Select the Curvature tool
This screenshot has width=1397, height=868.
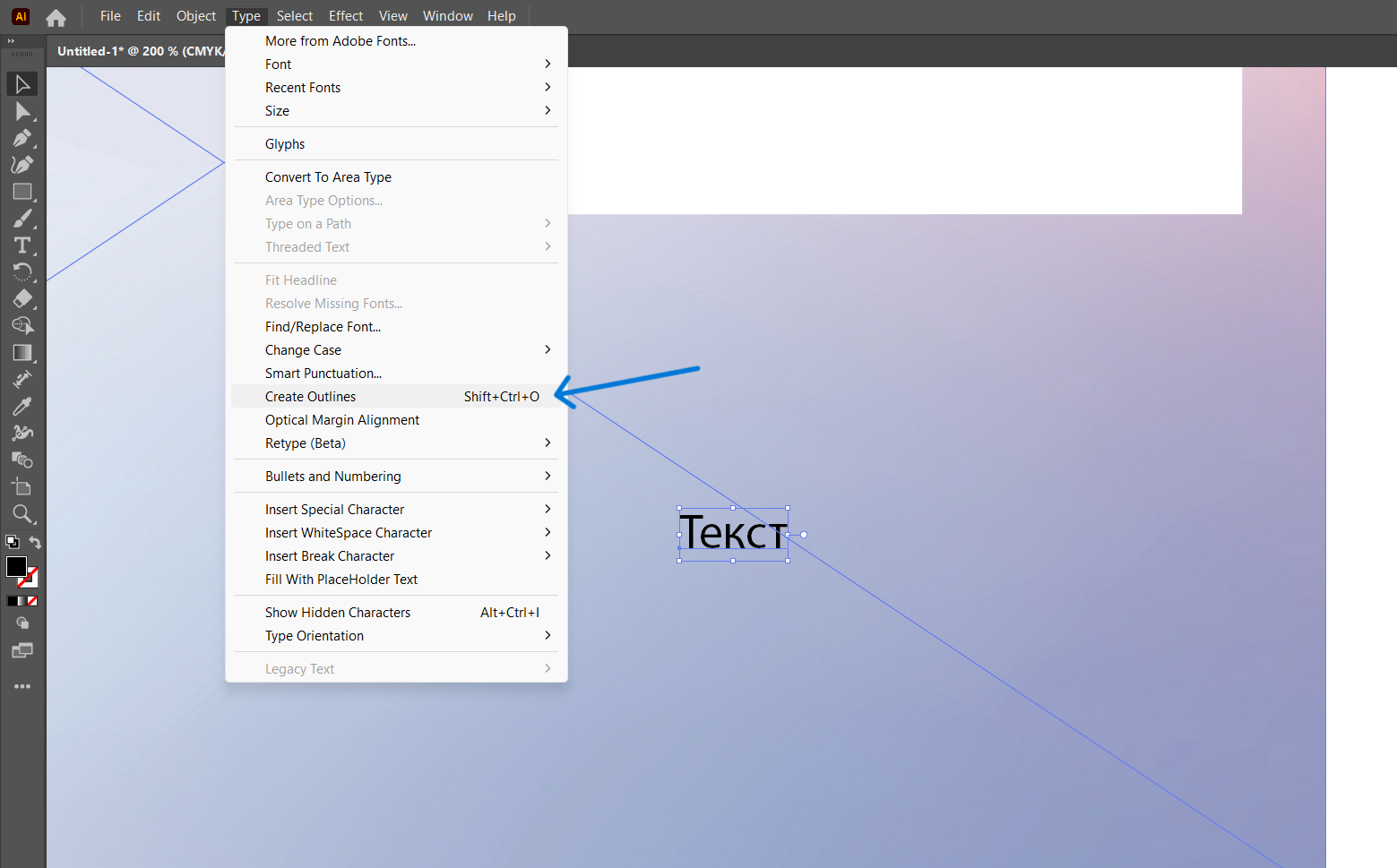tap(22, 165)
